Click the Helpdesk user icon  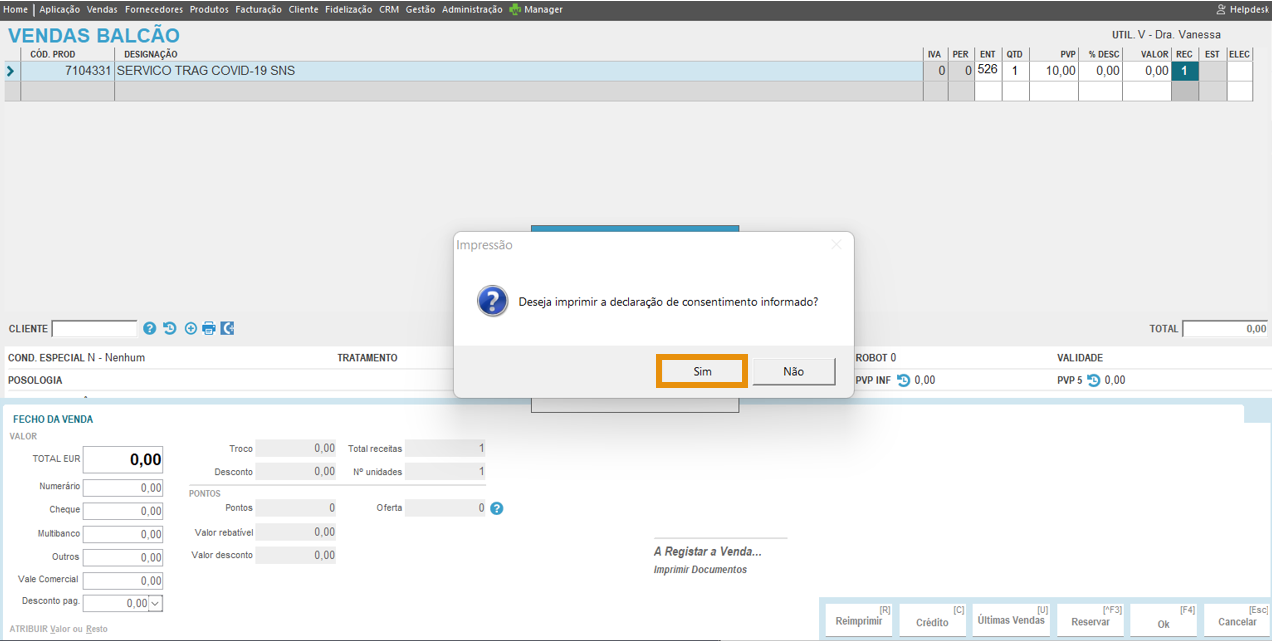1221,9
